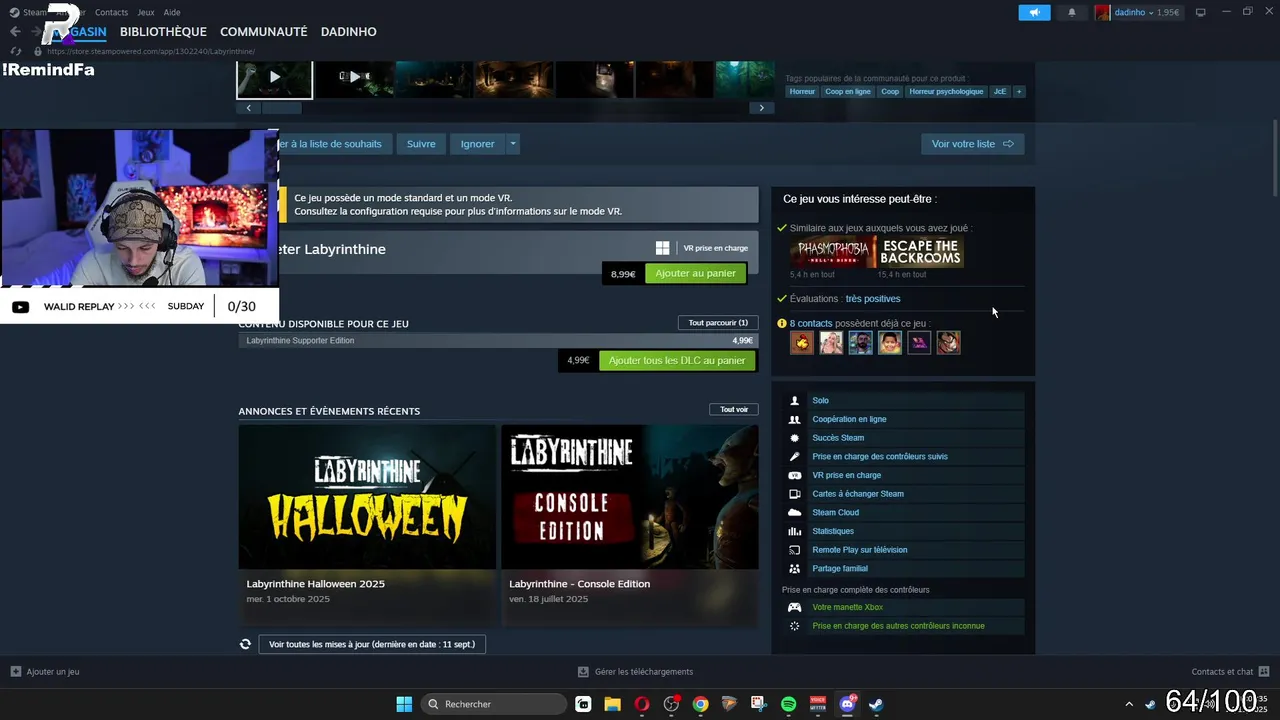Open Spotify from taskbar
This screenshot has width=1280, height=720.
tap(788, 704)
